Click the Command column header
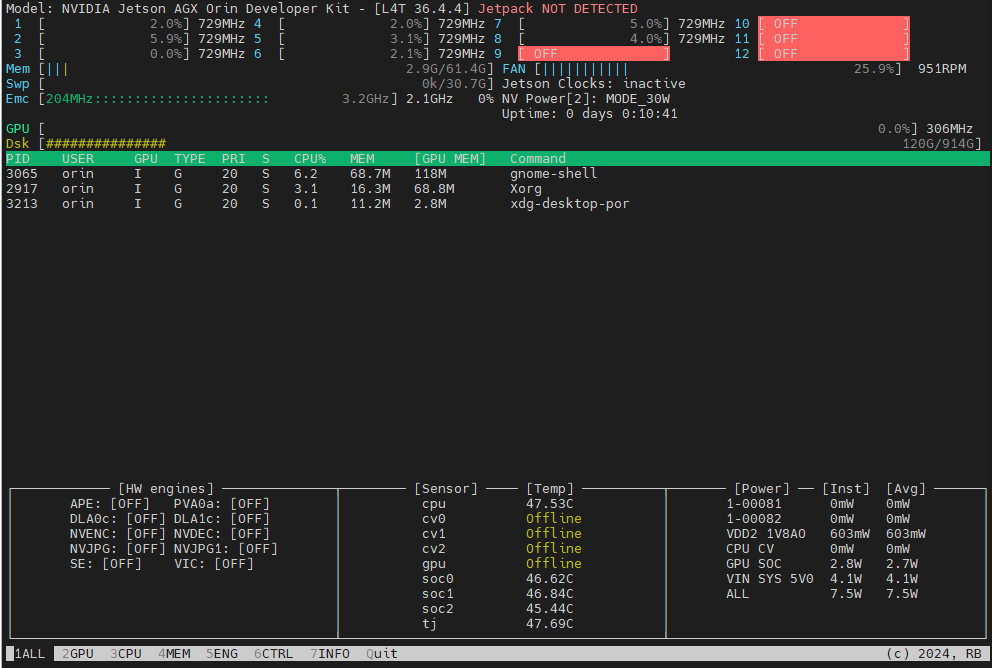Viewport: 992px width, 668px height. click(x=538, y=159)
